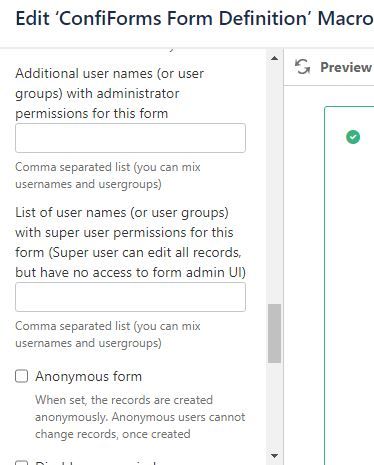Enable the Anonymous form checkbox
Image resolution: width=374 pixels, height=465 pixels.
pyautogui.click(x=22, y=376)
